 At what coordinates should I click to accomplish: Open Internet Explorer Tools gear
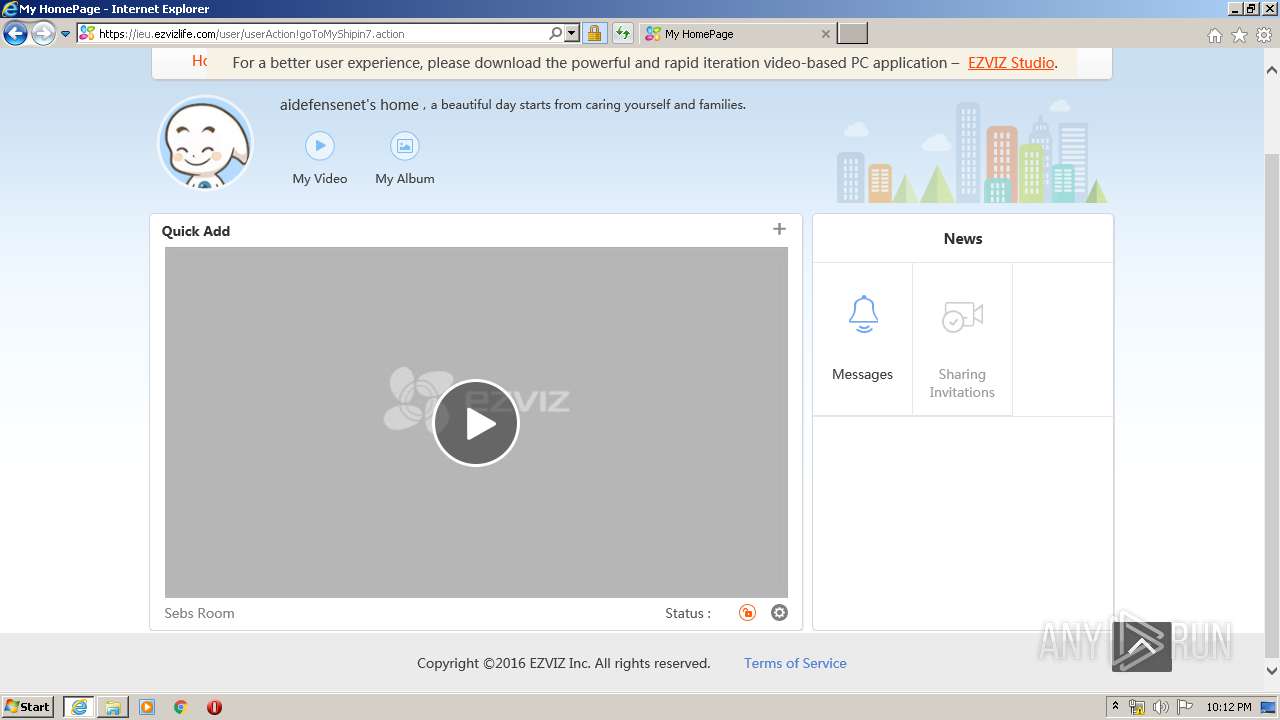pos(1264,35)
